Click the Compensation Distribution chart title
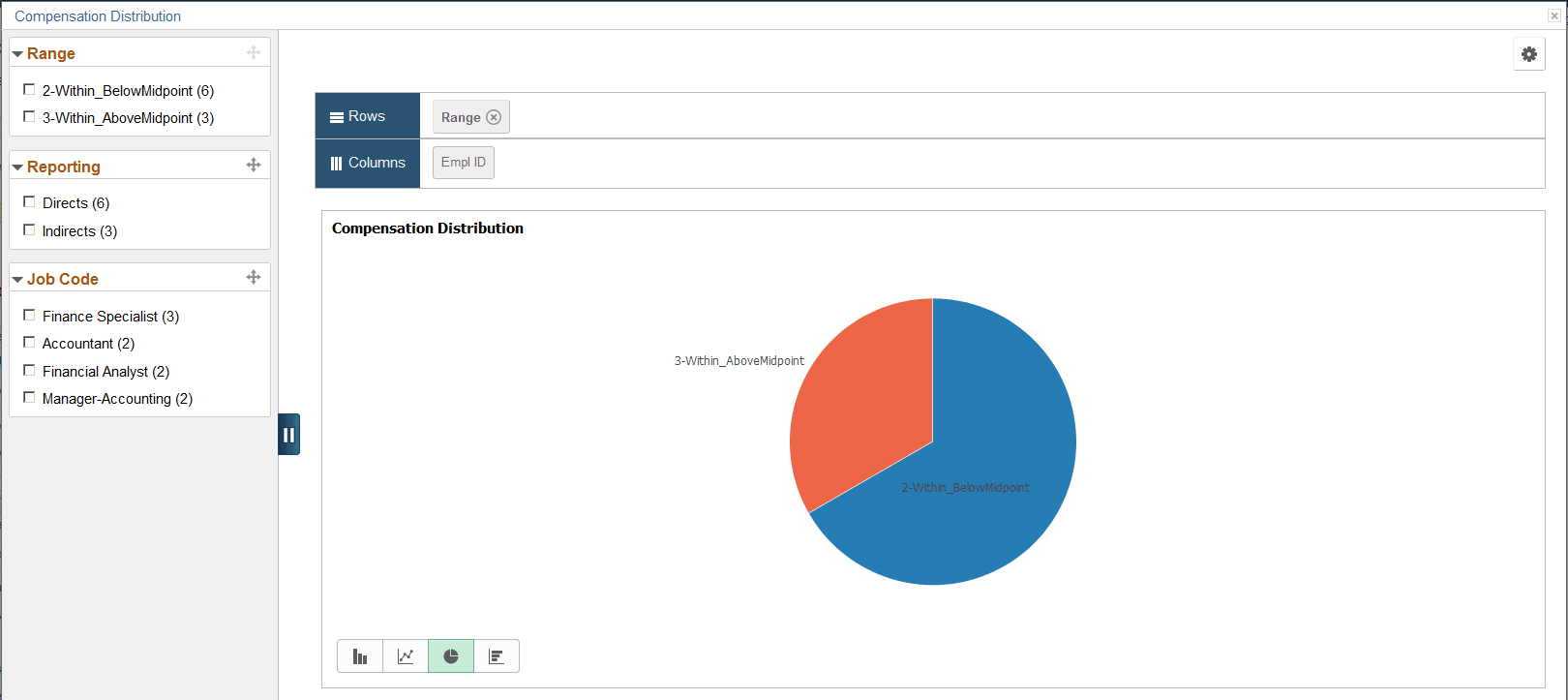The width and height of the screenshot is (1568, 700). (x=428, y=228)
